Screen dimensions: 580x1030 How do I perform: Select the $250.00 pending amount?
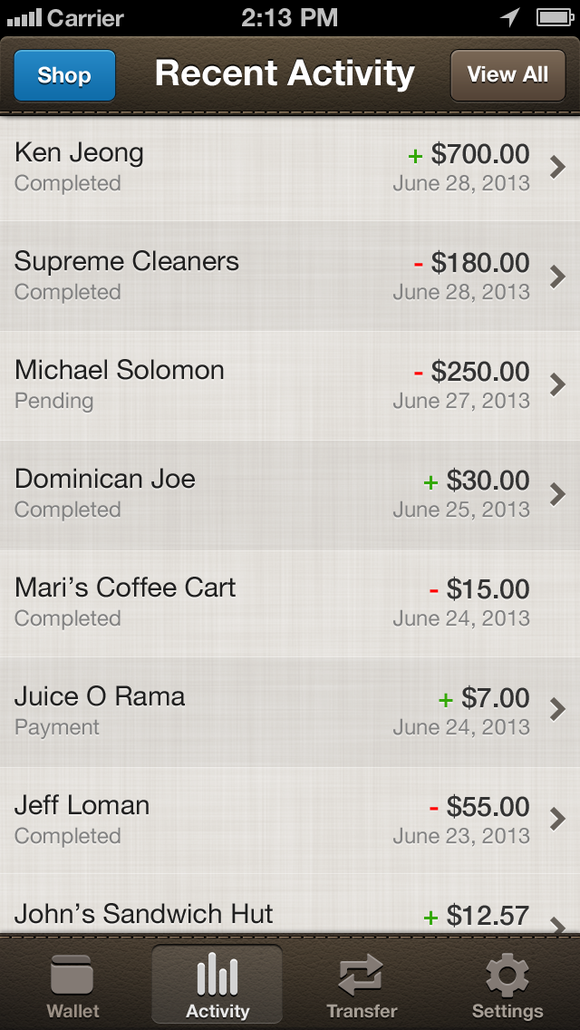(480, 372)
